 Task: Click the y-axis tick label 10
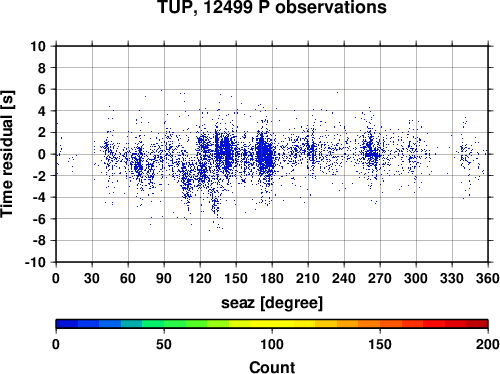click(x=38, y=46)
